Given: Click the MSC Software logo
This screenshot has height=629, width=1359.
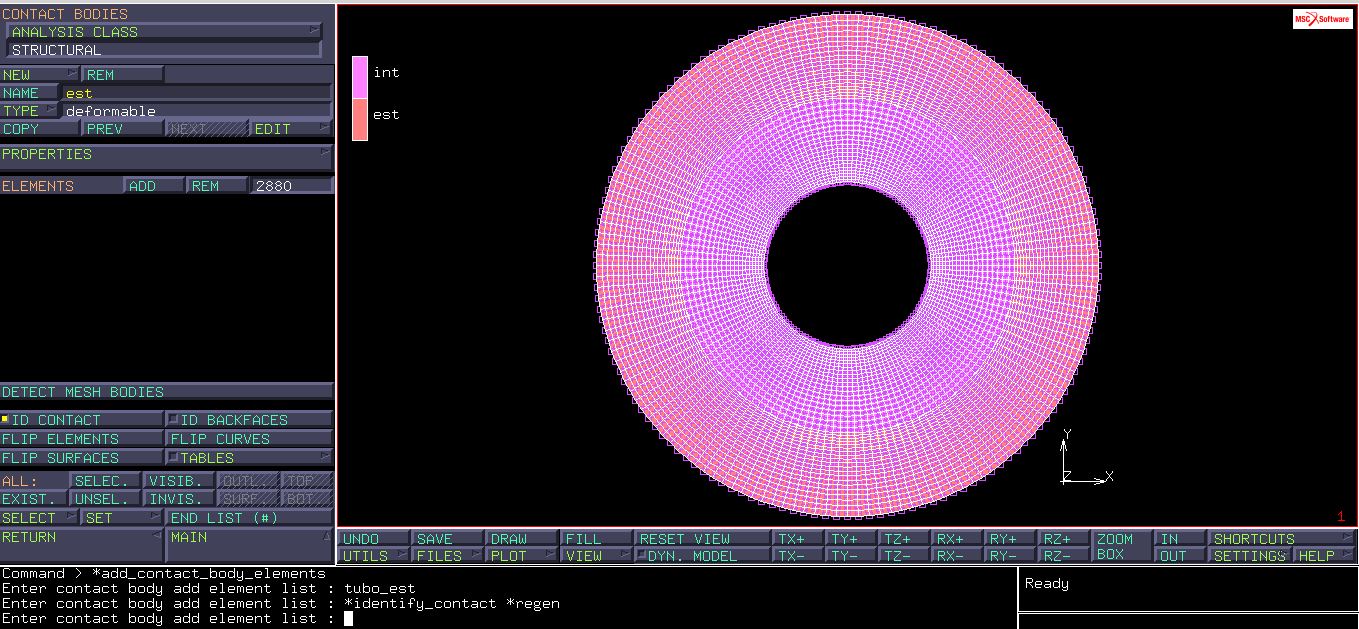Looking at the screenshot, I should tap(1321, 19).
